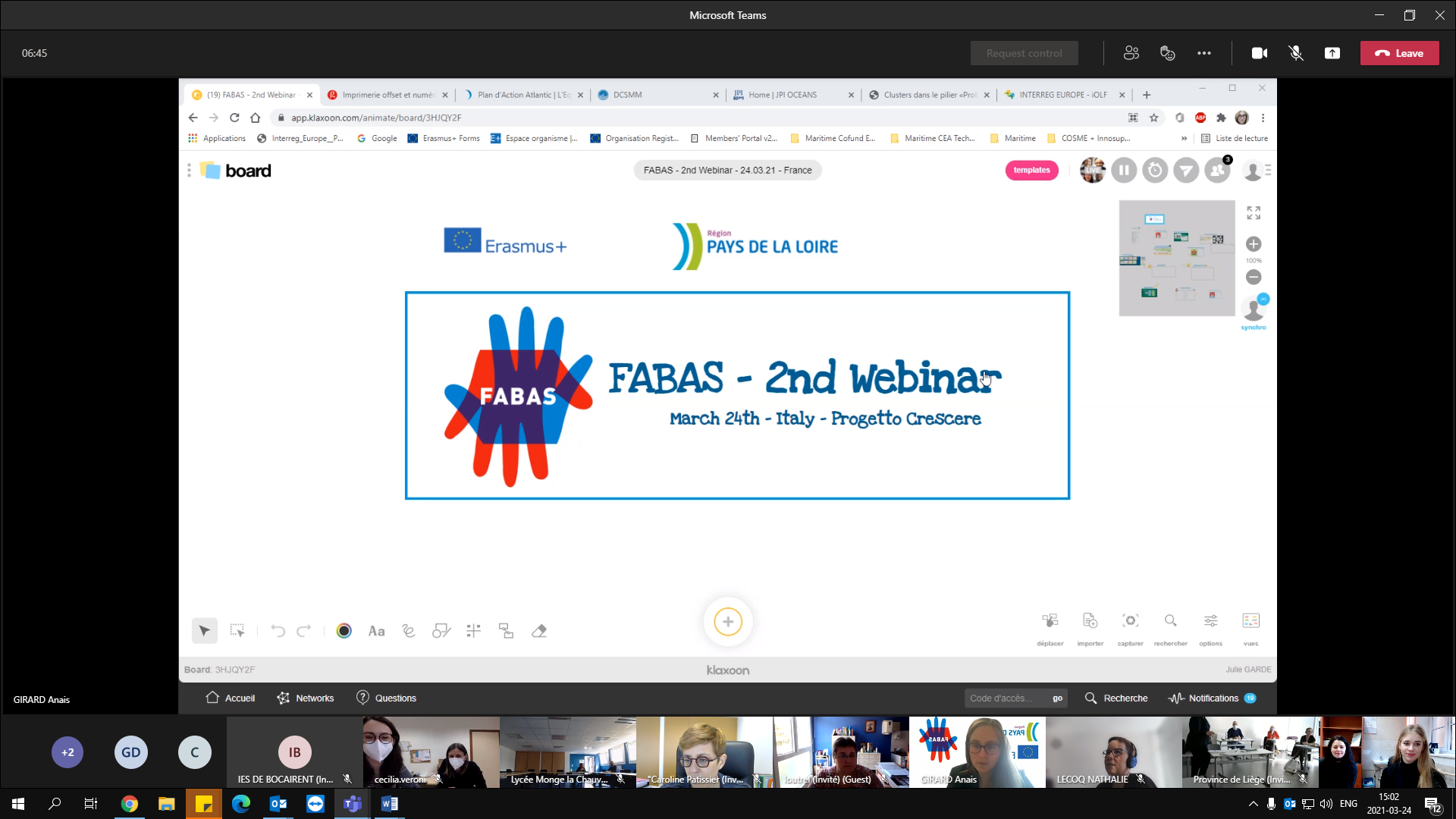Open the user profile menu icon
This screenshot has width=1456, height=819.
(x=1257, y=171)
